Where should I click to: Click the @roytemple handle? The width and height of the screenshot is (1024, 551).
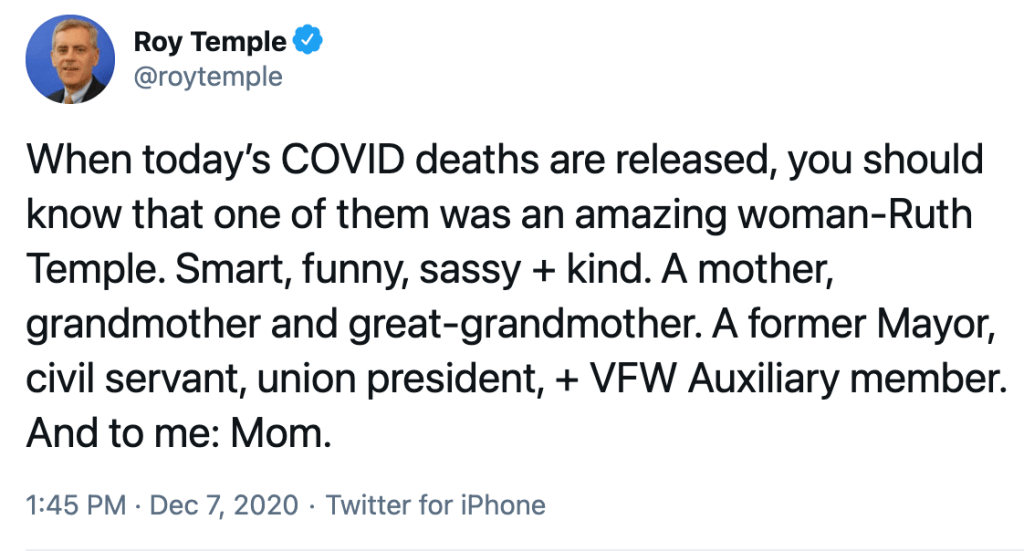click(207, 77)
